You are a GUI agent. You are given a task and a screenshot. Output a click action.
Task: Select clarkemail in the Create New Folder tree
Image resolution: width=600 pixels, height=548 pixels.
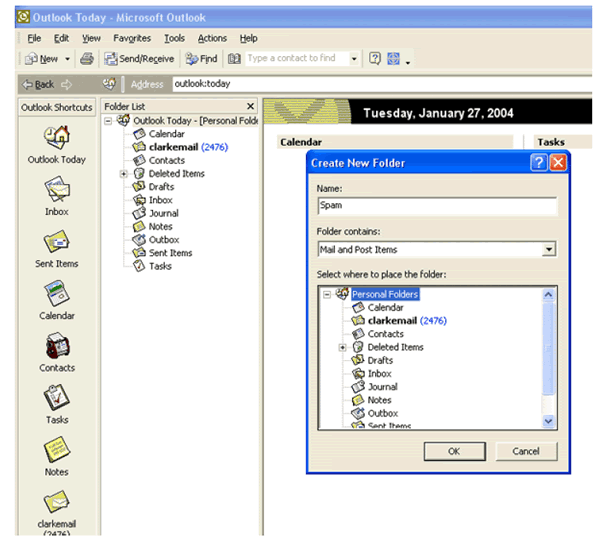pyautogui.click(x=407, y=321)
